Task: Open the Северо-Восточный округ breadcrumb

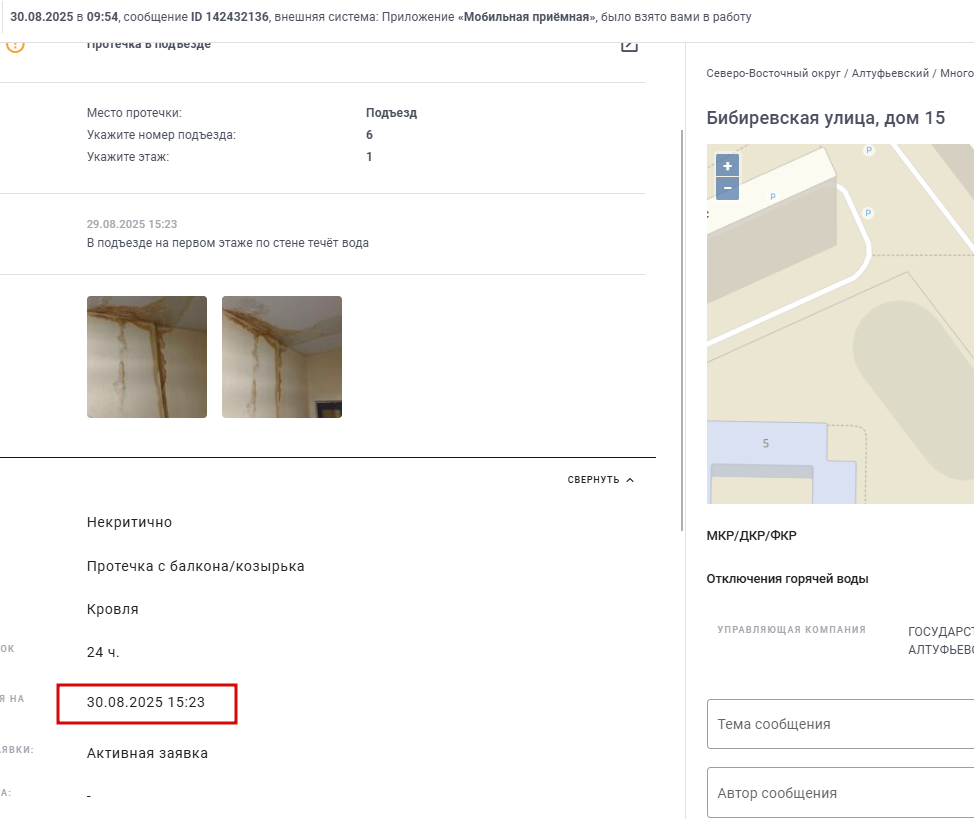Action: [x=773, y=73]
